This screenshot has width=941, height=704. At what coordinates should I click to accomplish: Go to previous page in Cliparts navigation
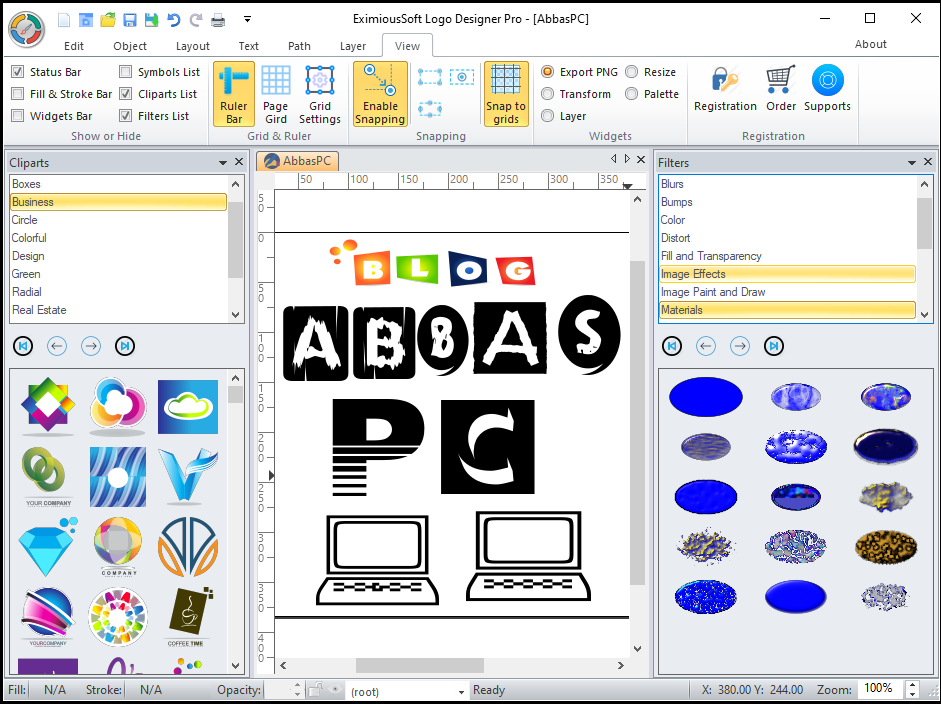(x=57, y=346)
